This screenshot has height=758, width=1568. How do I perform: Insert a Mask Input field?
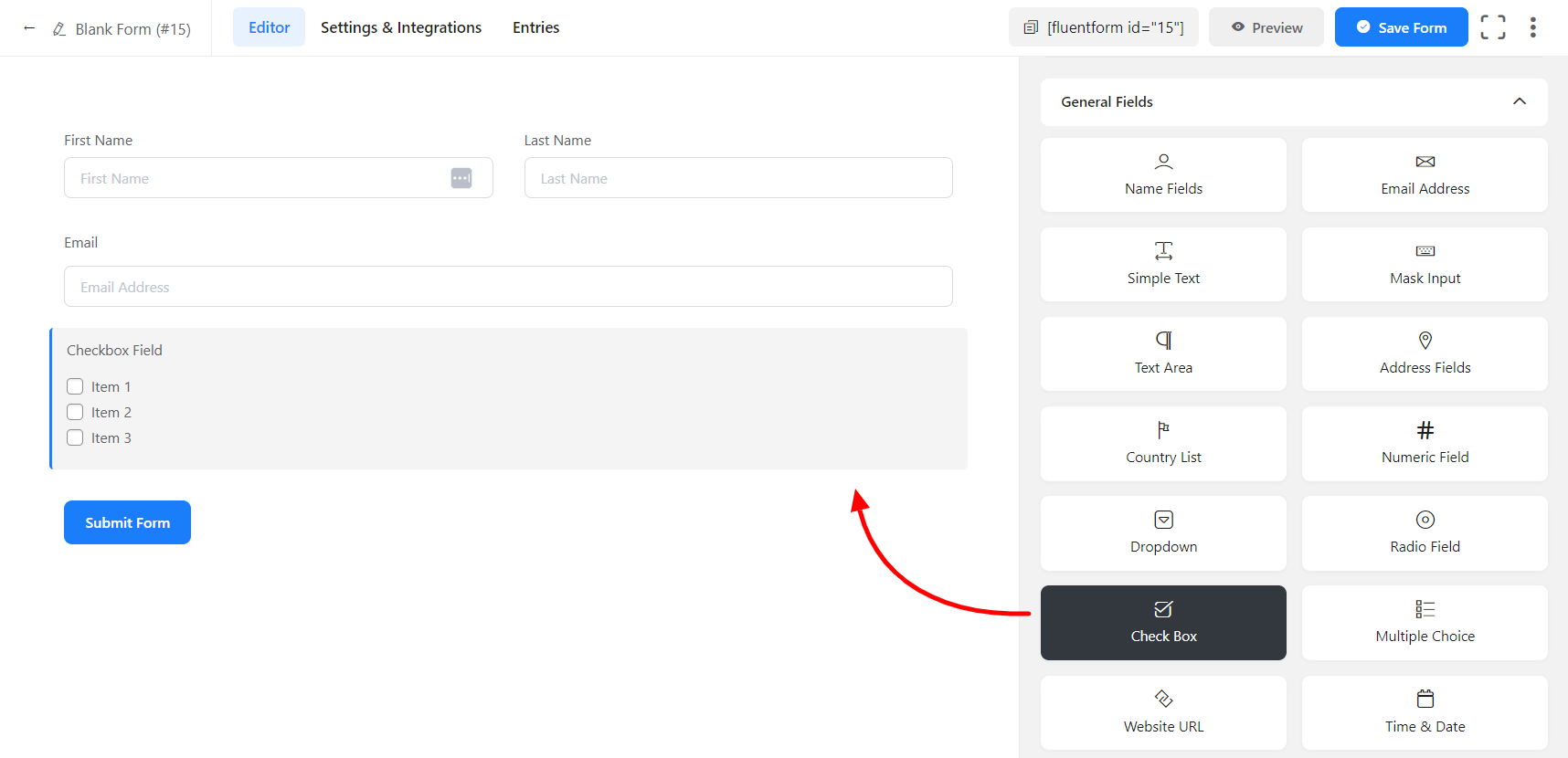(x=1425, y=265)
